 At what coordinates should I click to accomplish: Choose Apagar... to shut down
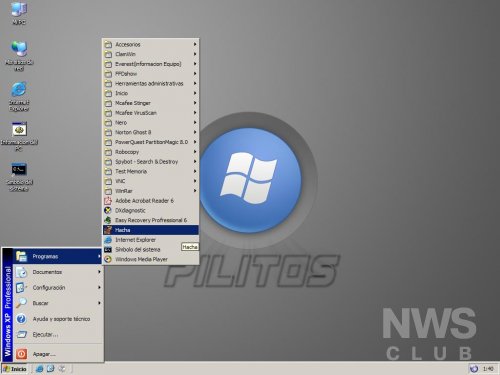pos(58,354)
